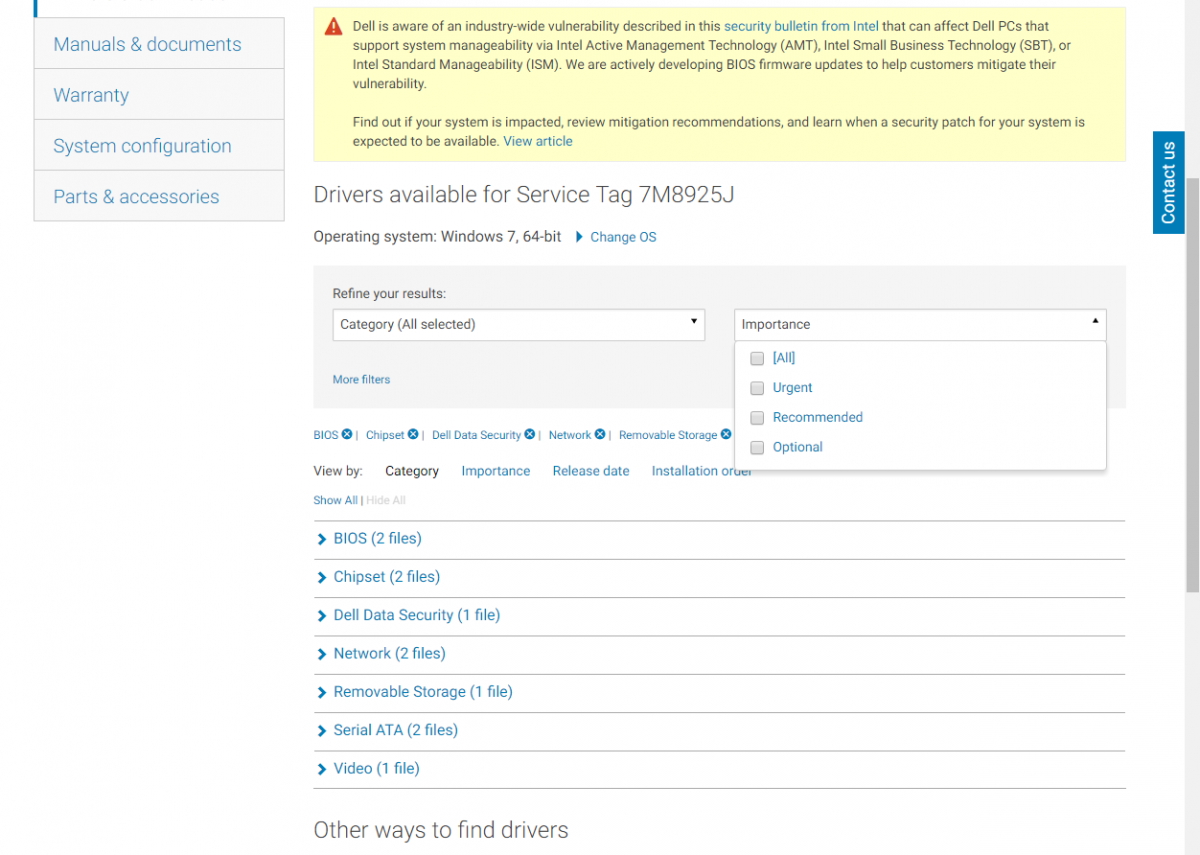Click the Dell Data Security tag text
The width and height of the screenshot is (1200, 855).
[477, 435]
